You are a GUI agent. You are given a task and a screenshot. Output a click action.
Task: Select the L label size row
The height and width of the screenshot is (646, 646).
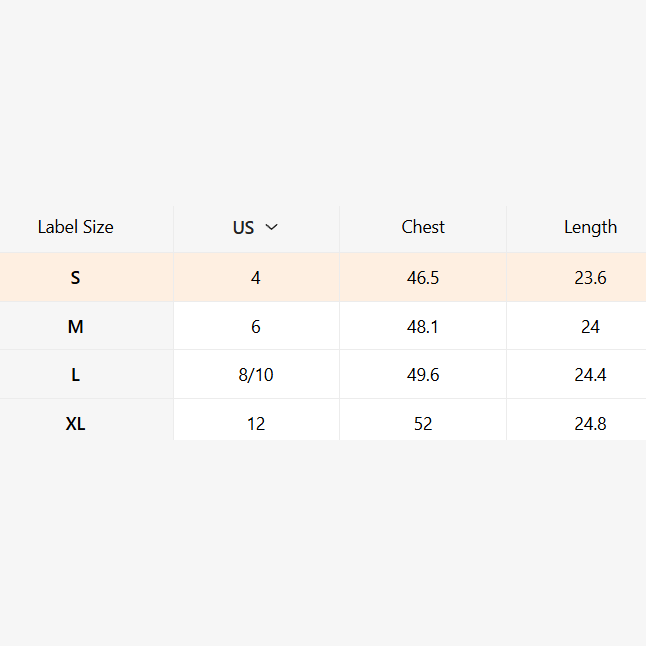[x=76, y=375]
